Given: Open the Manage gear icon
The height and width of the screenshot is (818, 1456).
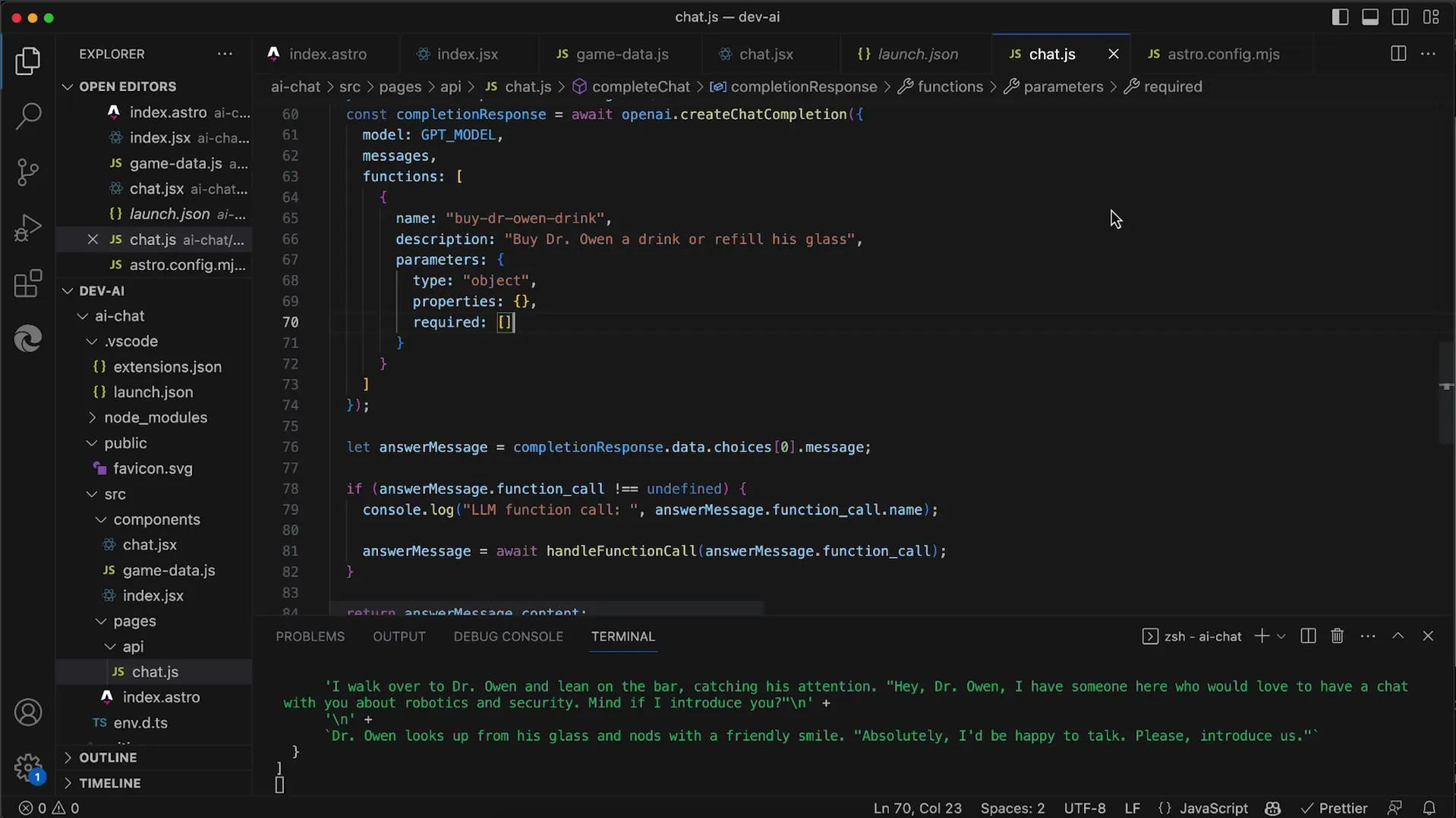Looking at the screenshot, I should tap(28, 767).
